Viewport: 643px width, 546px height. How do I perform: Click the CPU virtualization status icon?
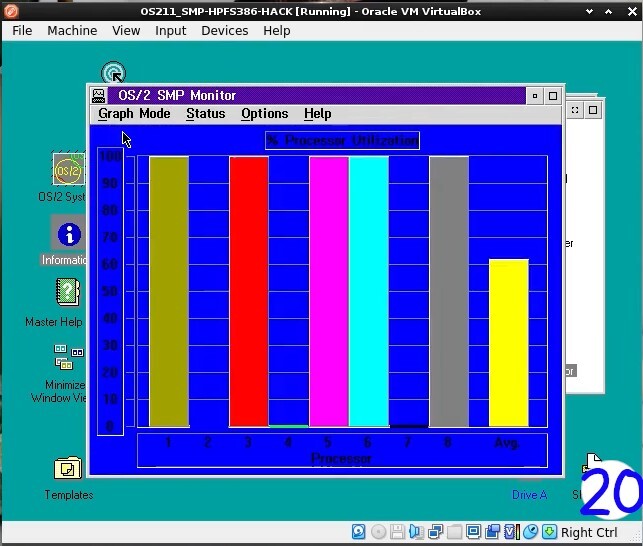tap(512, 532)
